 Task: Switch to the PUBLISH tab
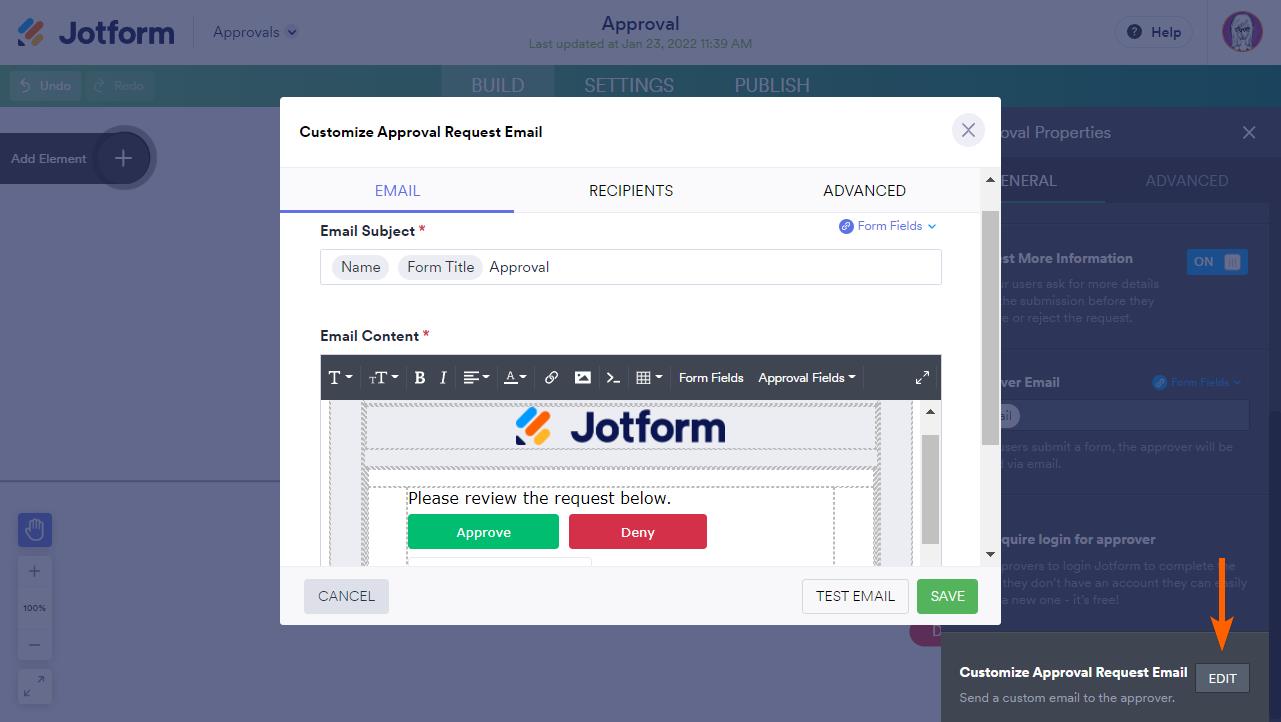[772, 86]
